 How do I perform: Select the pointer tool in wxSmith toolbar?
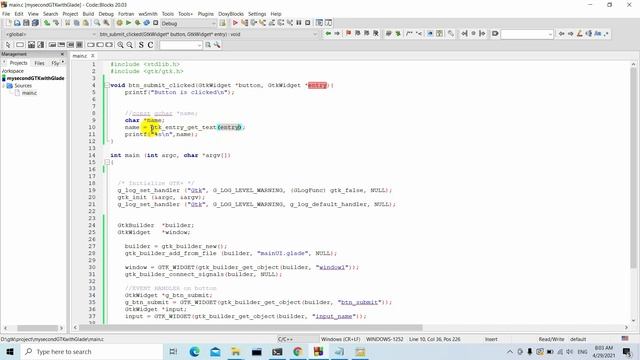pyautogui.click(x=8, y=45)
